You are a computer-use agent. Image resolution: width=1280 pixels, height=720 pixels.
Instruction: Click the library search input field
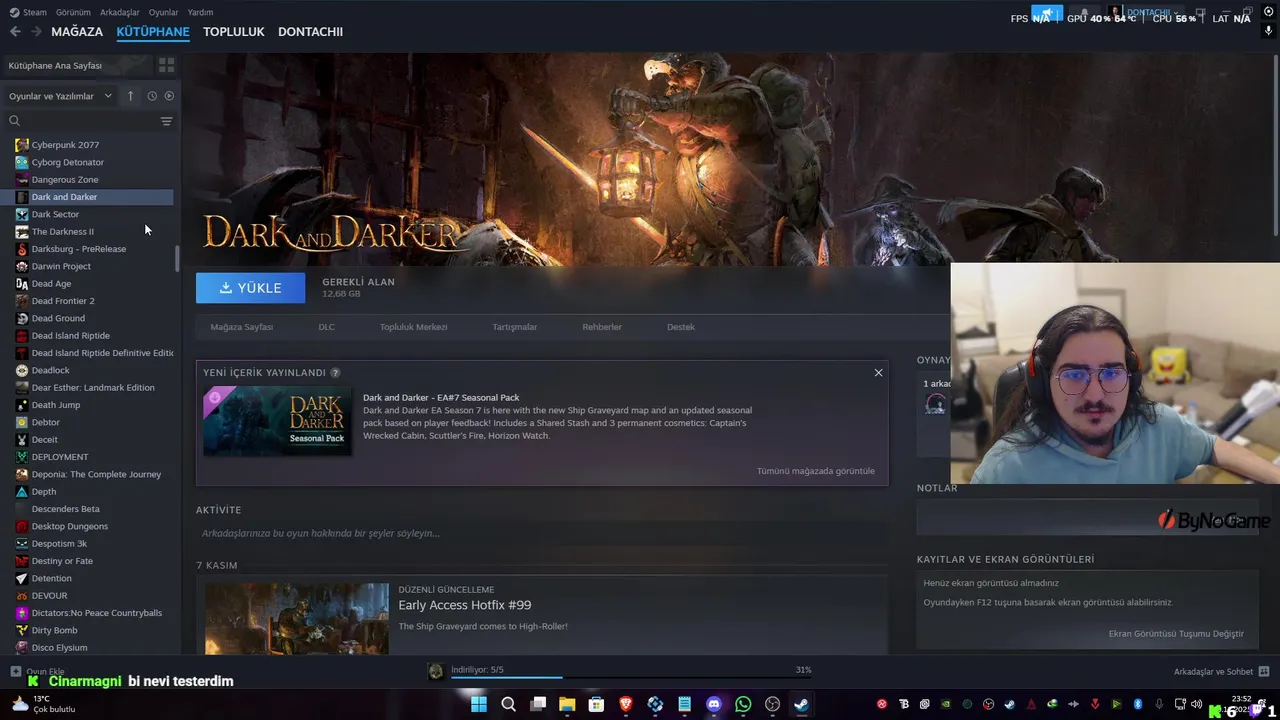point(88,121)
